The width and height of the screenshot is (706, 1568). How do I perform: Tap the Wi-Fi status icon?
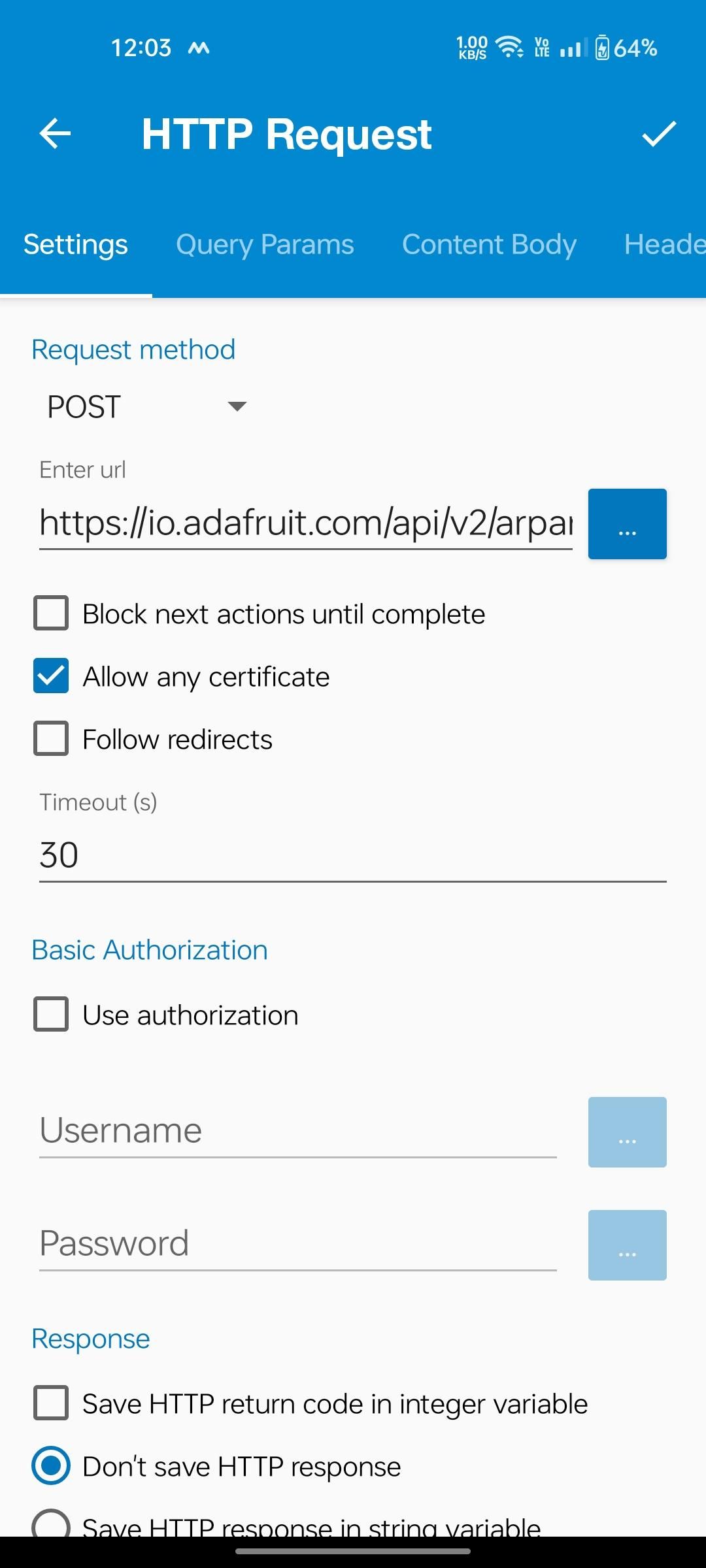pyautogui.click(x=509, y=48)
